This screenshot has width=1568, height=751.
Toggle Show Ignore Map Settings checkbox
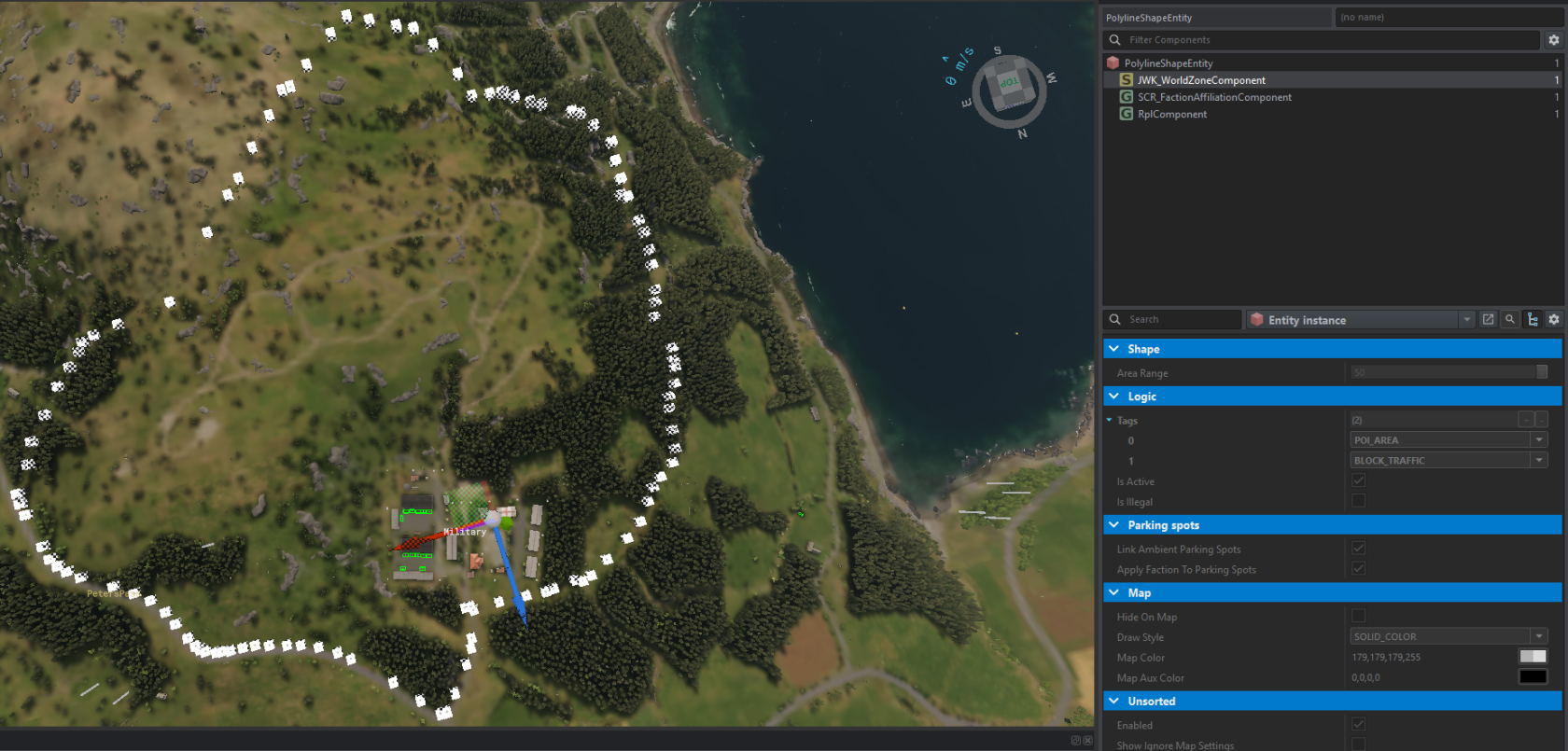pyautogui.click(x=1359, y=744)
